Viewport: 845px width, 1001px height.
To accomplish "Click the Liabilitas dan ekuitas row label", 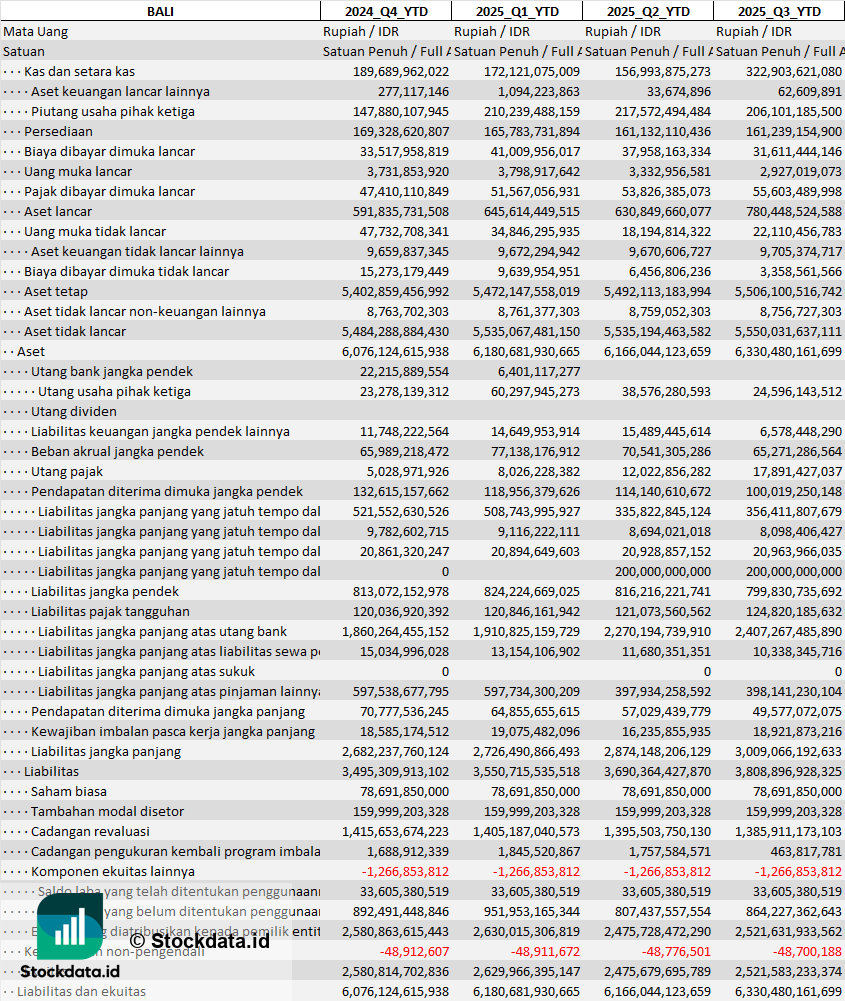I will click(81, 991).
